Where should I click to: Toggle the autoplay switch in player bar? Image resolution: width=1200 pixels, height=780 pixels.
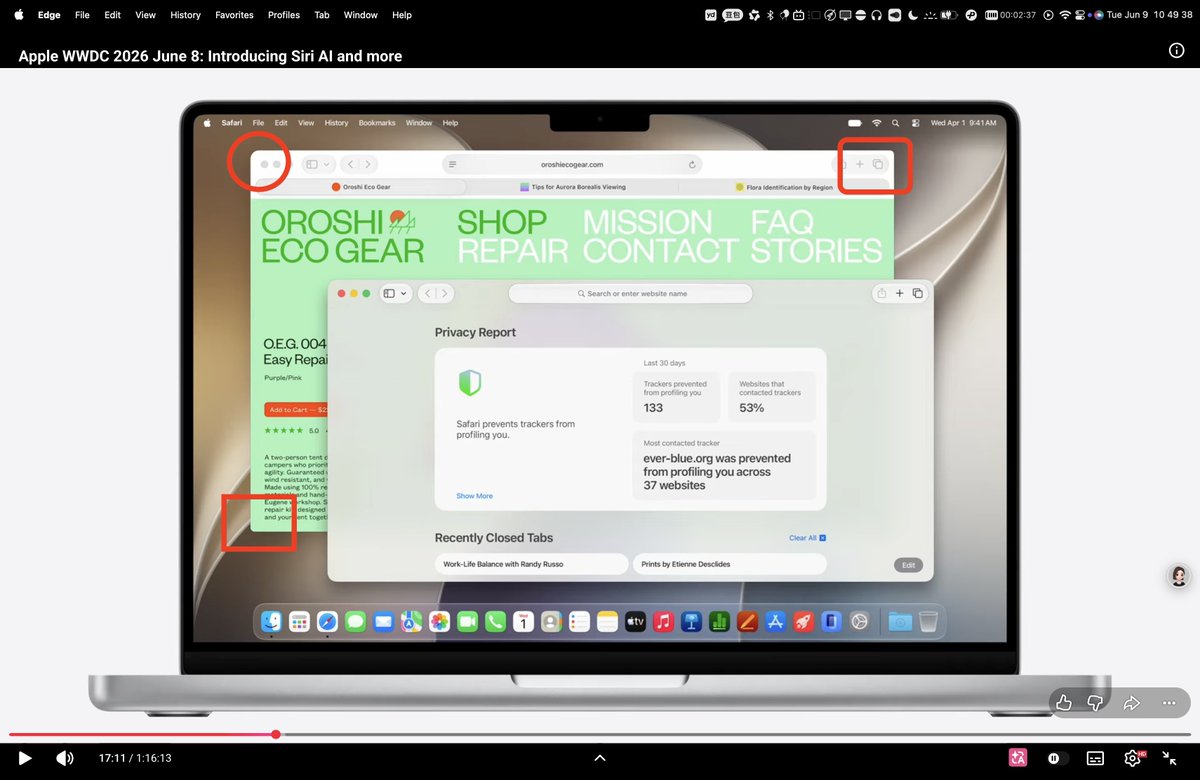[1056, 758]
